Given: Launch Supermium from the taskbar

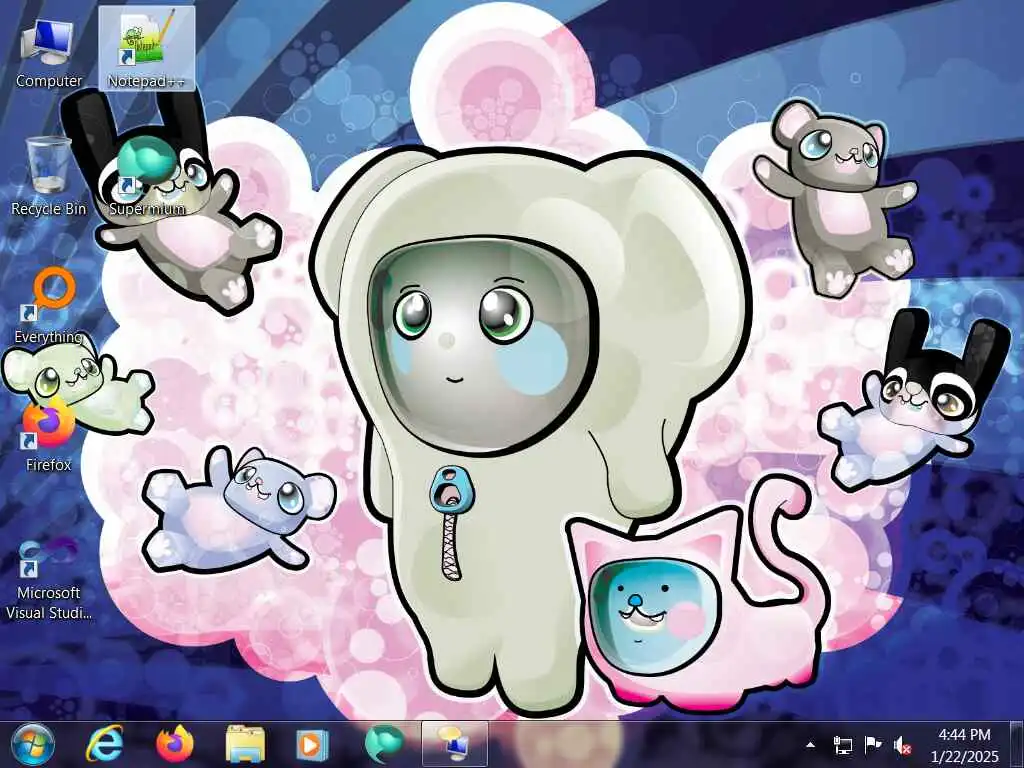Looking at the screenshot, I should (x=385, y=744).
